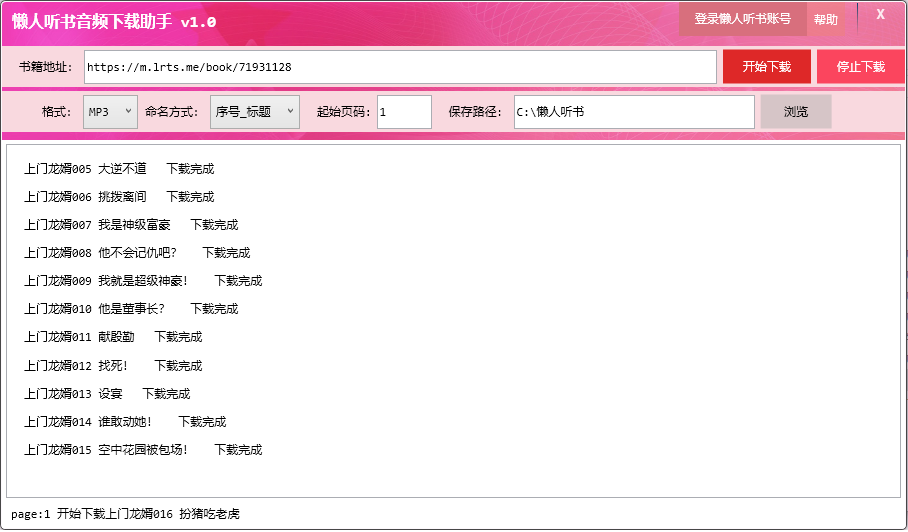Click the 书籍地址 label
This screenshot has width=908, height=532.
pos(46,67)
